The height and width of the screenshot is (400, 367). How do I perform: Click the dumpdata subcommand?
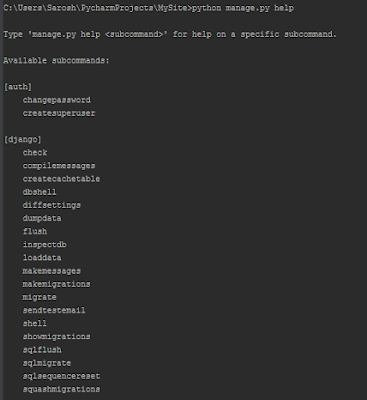tap(42, 218)
